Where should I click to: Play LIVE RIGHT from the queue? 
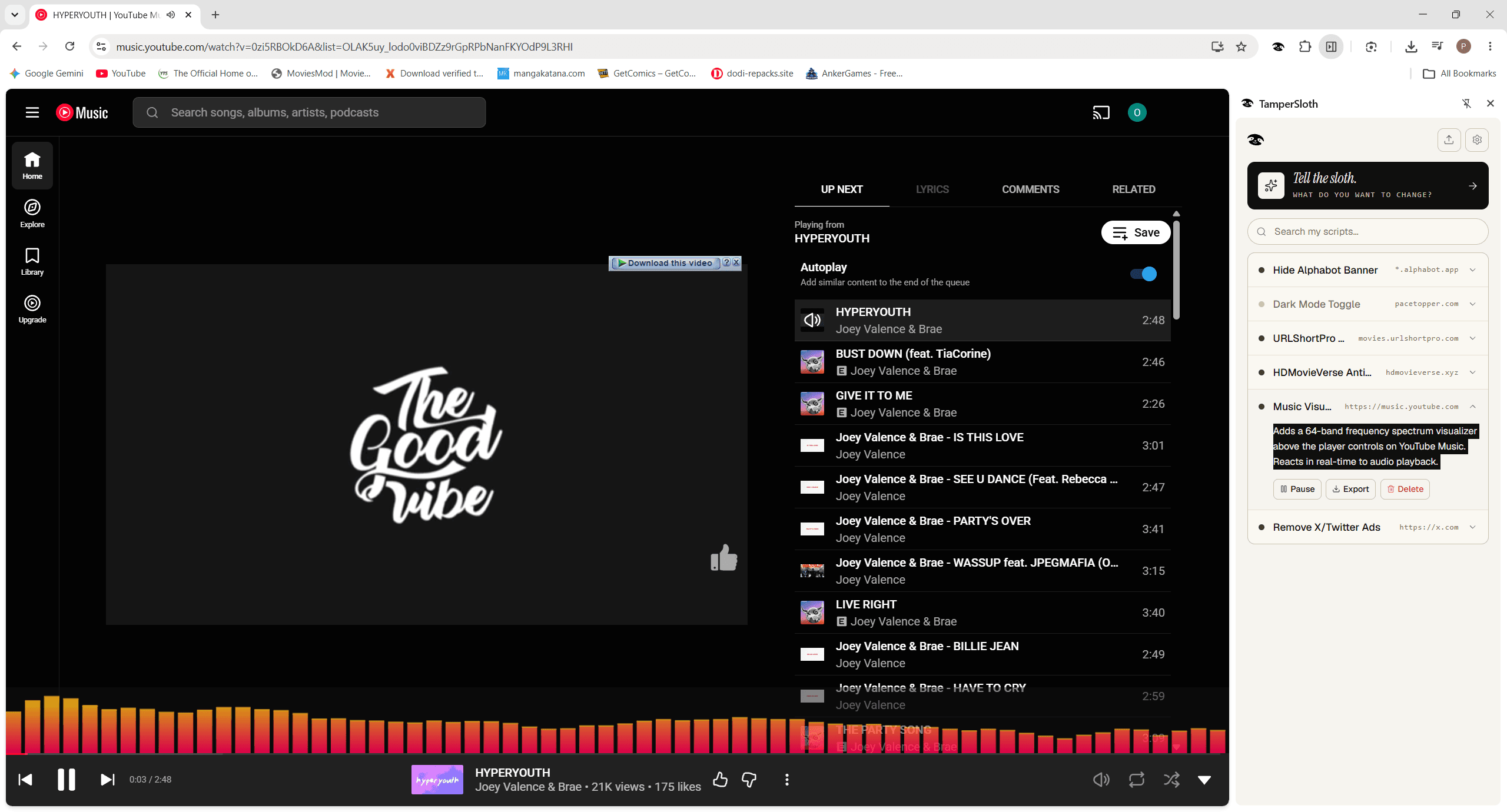(x=982, y=613)
